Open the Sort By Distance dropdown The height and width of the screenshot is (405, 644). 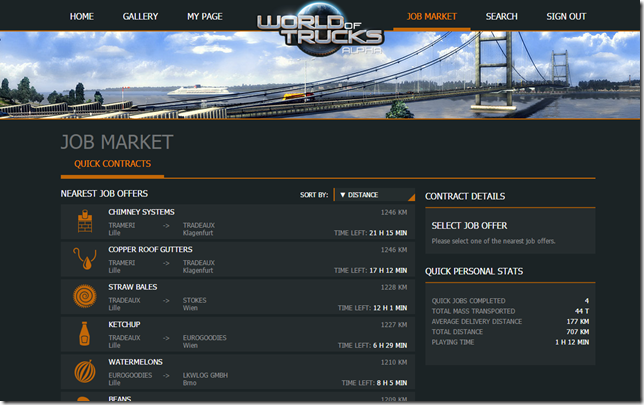click(x=375, y=195)
